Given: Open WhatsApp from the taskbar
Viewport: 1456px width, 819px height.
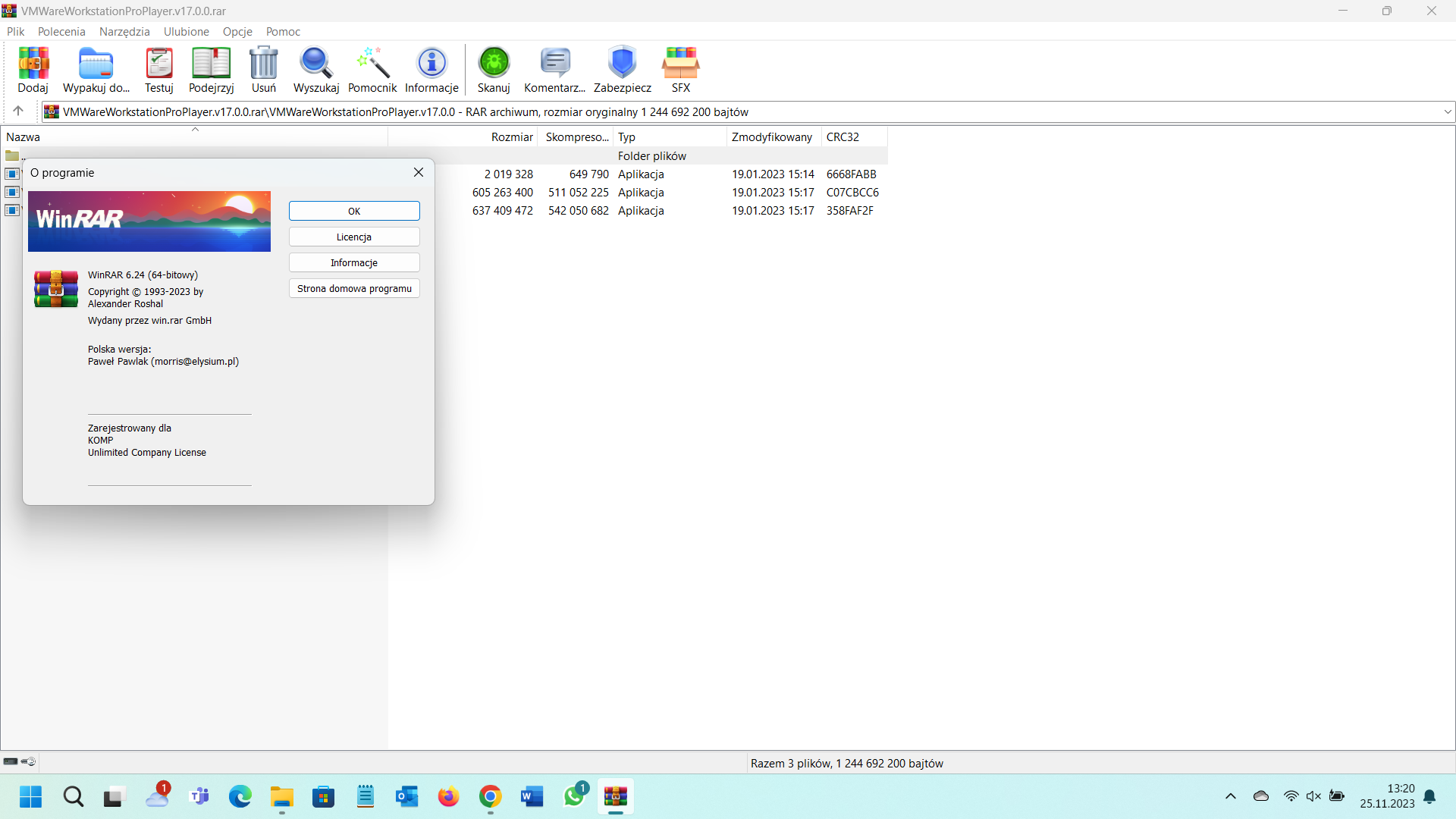Looking at the screenshot, I should tap(574, 796).
